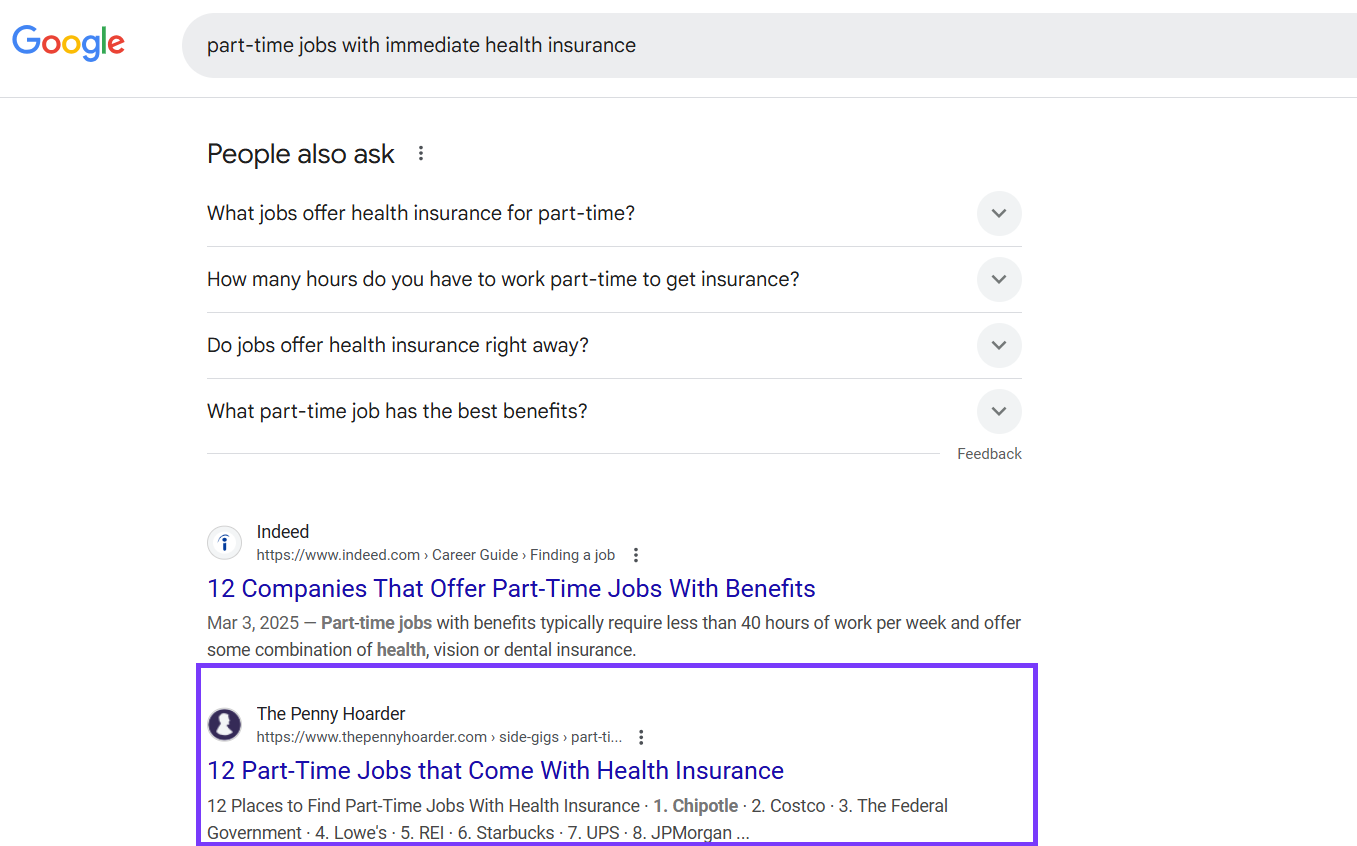Click the thepennyhoarder.com URL breadcrumb
1357x846 pixels.
pos(439,737)
